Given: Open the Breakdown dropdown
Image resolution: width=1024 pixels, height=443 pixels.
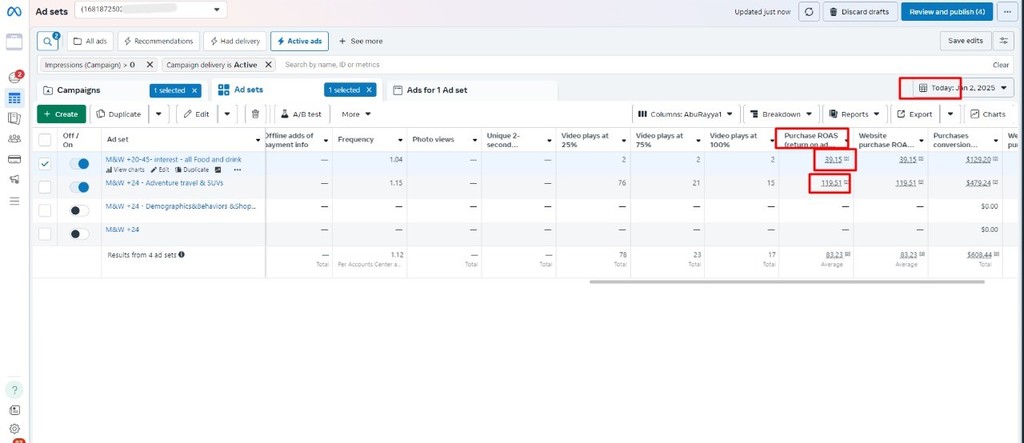Looking at the screenshot, I should click(781, 114).
